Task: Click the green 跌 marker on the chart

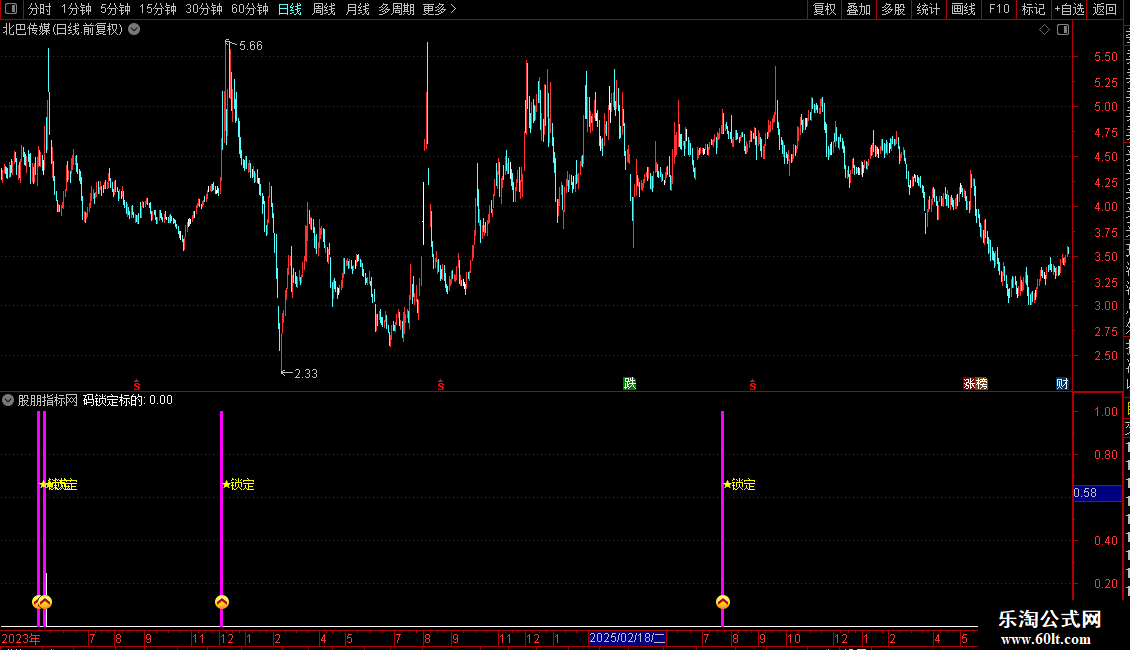Action: [630, 383]
